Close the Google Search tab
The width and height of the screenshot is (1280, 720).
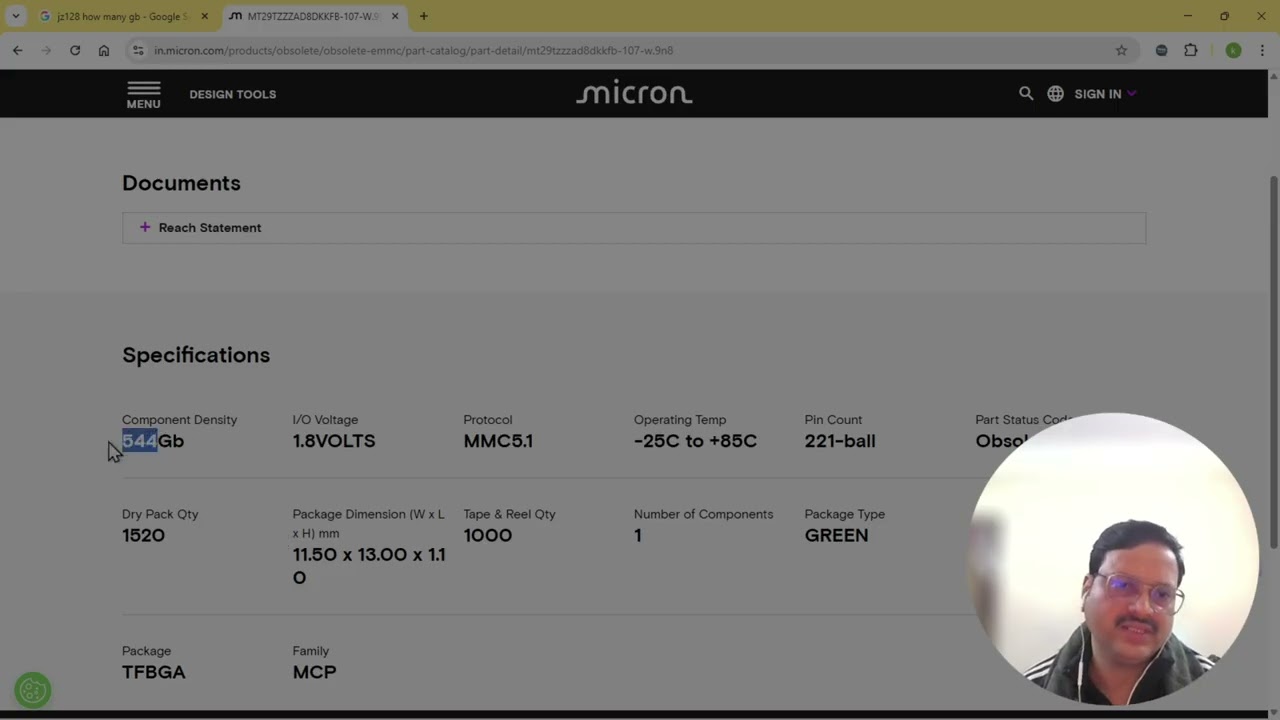click(x=204, y=16)
